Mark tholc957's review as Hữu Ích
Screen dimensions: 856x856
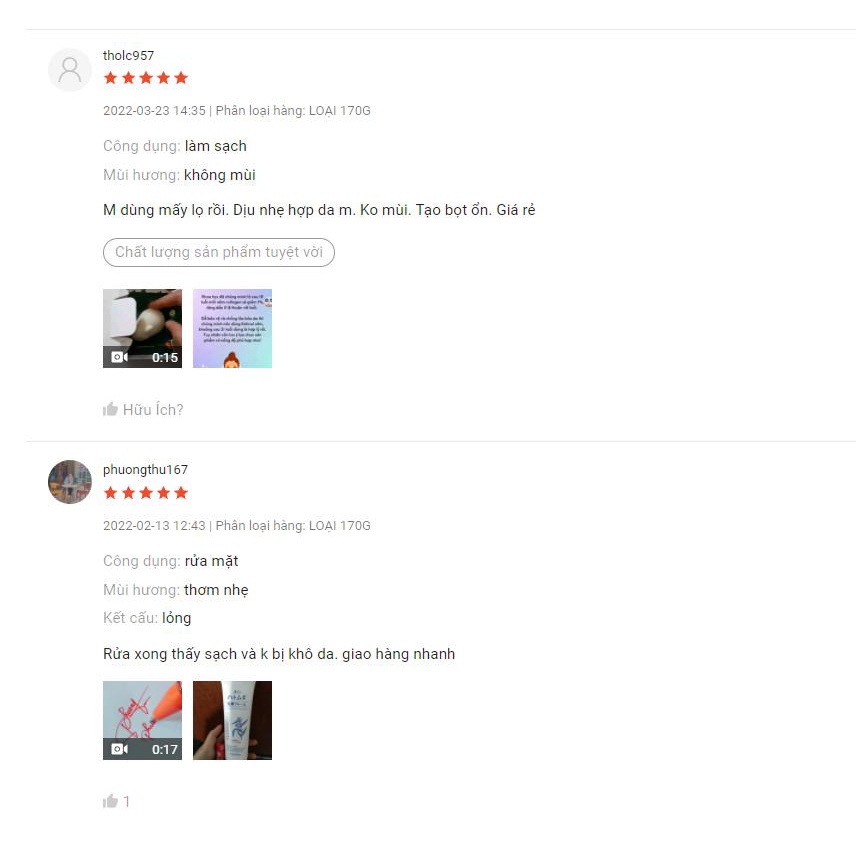(143, 409)
